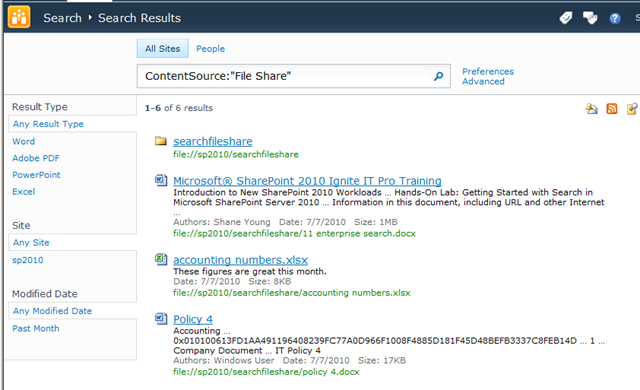Open the Preferences link
The height and width of the screenshot is (390, 640).
click(488, 71)
